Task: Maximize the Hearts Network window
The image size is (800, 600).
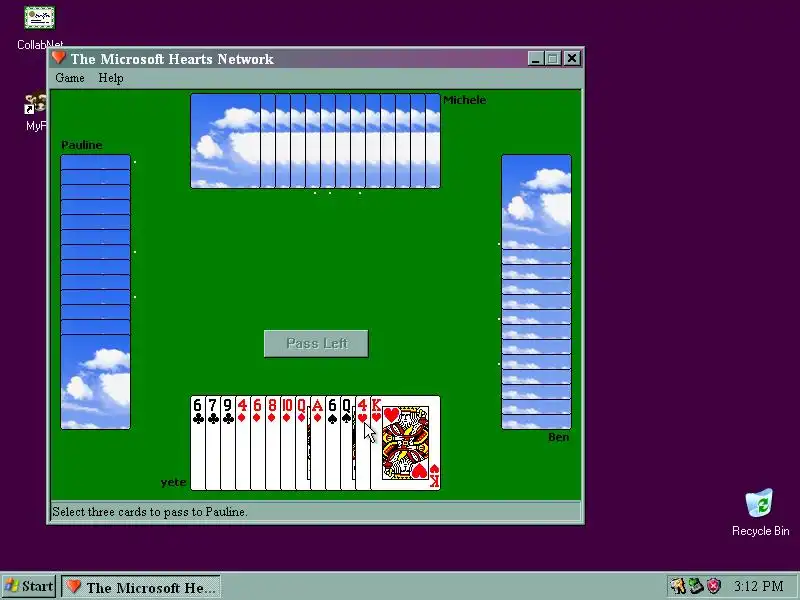Action: point(553,59)
